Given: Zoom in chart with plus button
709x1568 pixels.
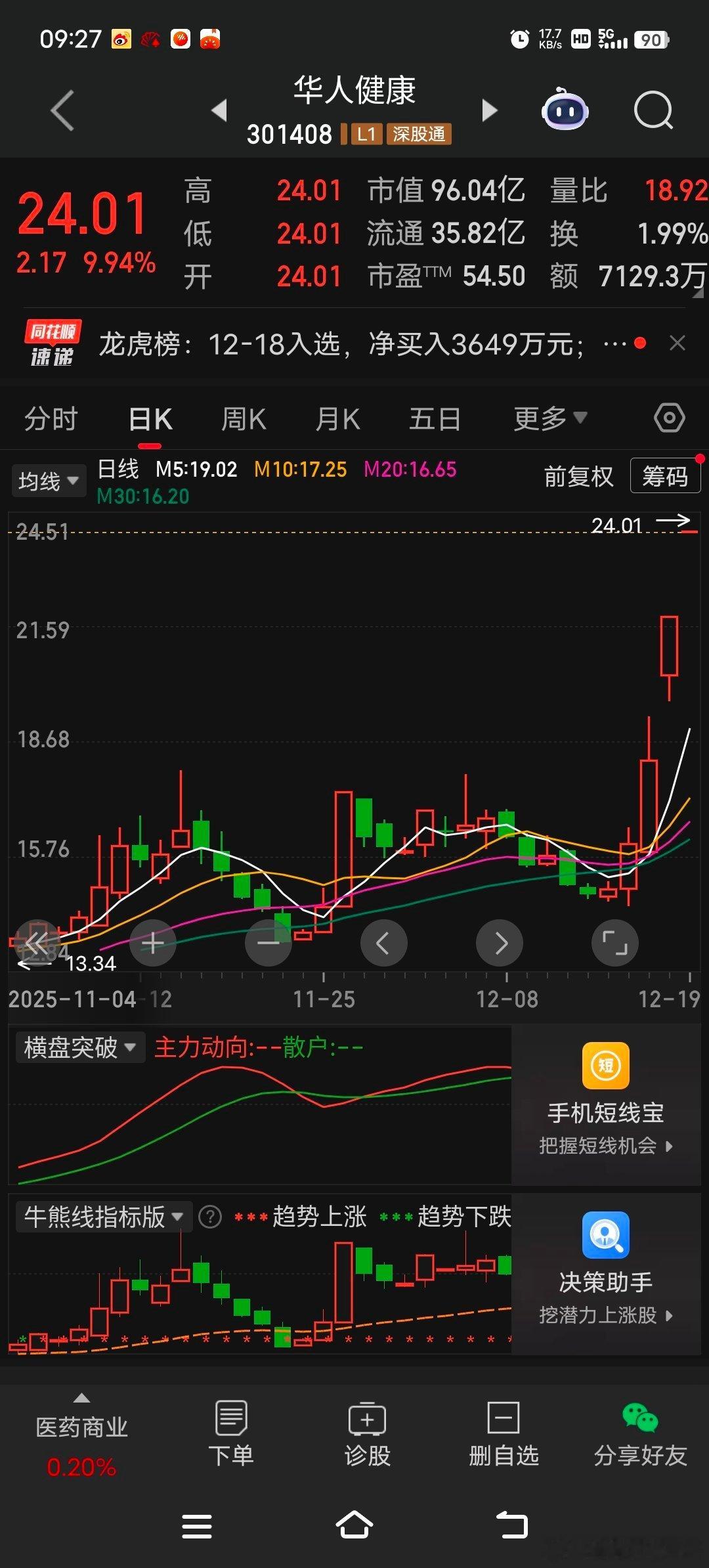Looking at the screenshot, I should click(x=153, y=944).
